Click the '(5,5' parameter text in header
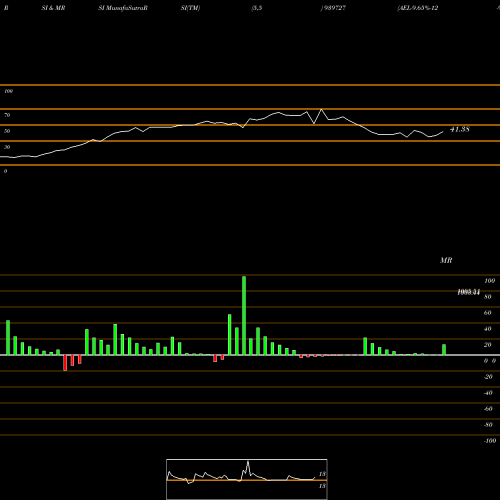Image resolution: width=500 pixels, height=500 pixels. point(257,8)
